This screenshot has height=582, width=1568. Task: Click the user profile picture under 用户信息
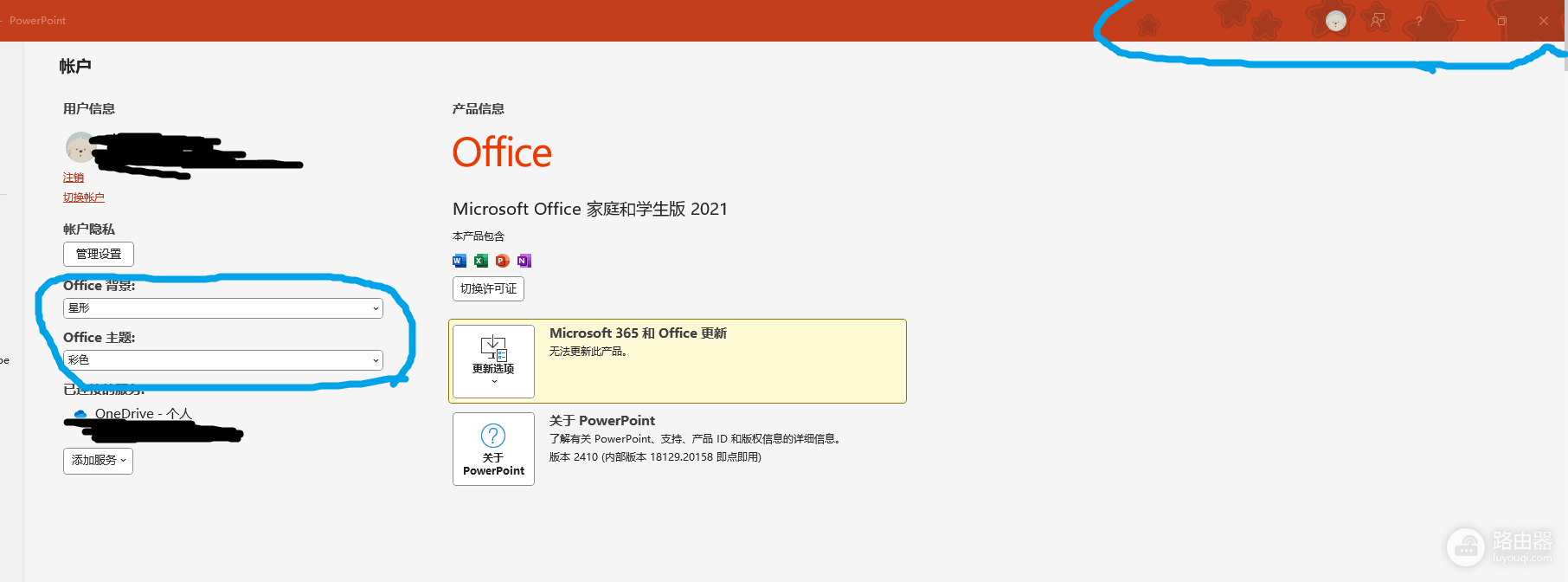pos(80,147)
